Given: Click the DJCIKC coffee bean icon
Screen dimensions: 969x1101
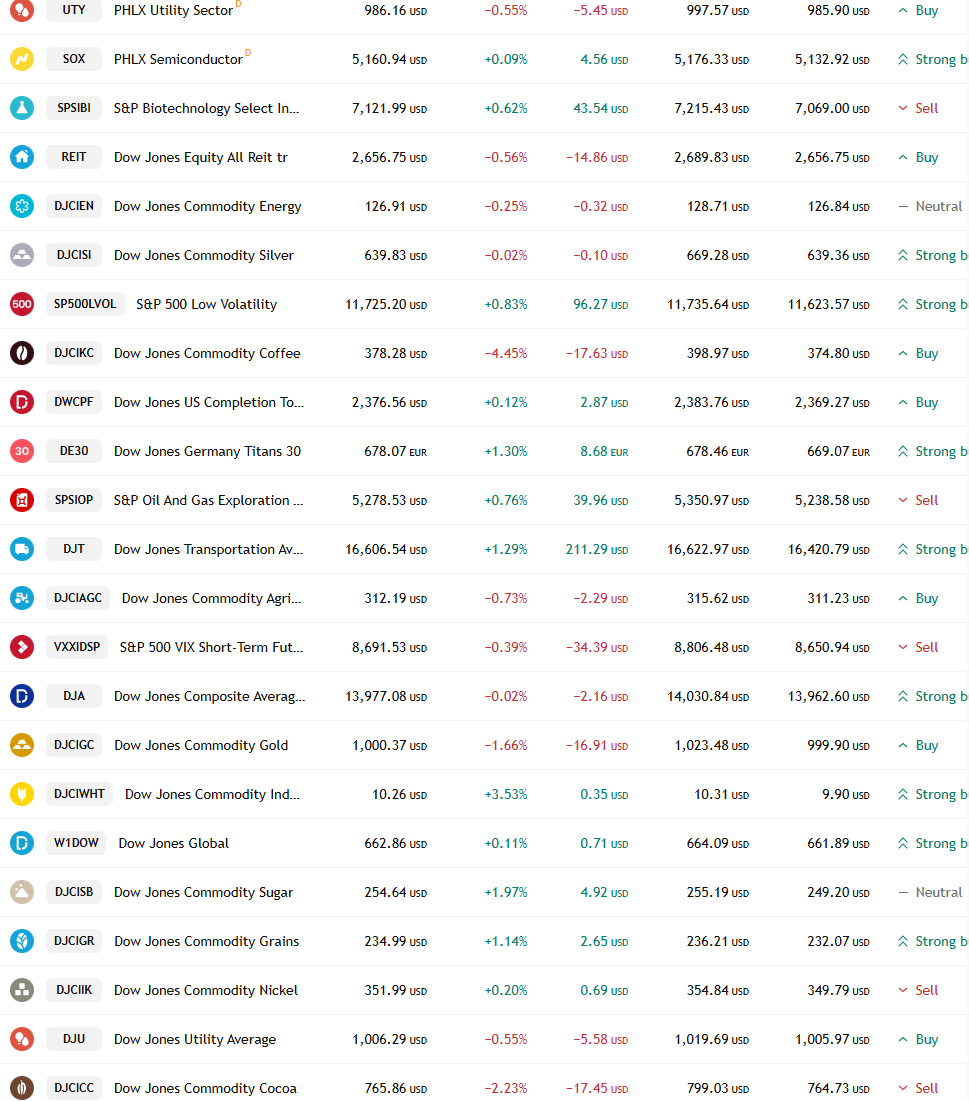Looking at the screenshot, I should click(x=22, y=353).
